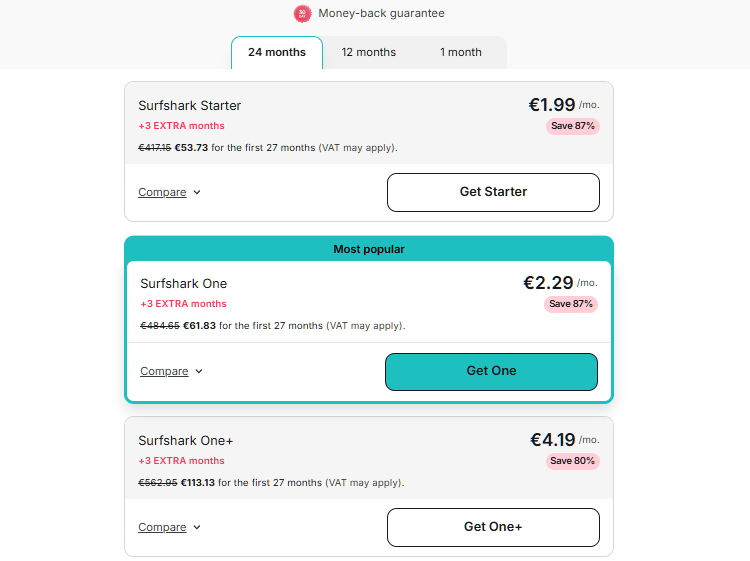Viewport: 750px width, 561px height.
Task: Click Save 87% badge on Starter plan
Action: pyautogui.click(x=572, y=126)
